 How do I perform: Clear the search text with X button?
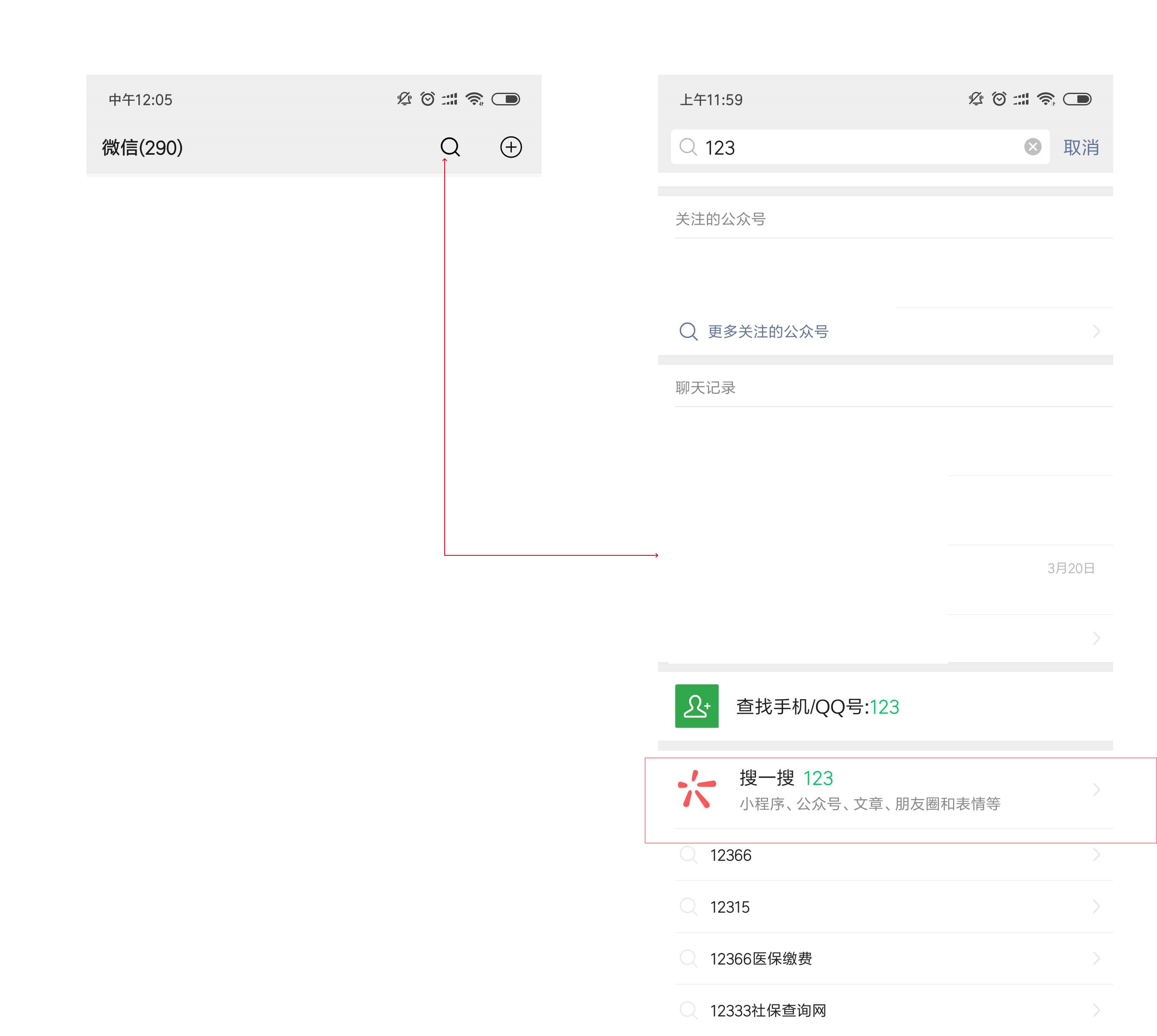[x=1032, y=147]
